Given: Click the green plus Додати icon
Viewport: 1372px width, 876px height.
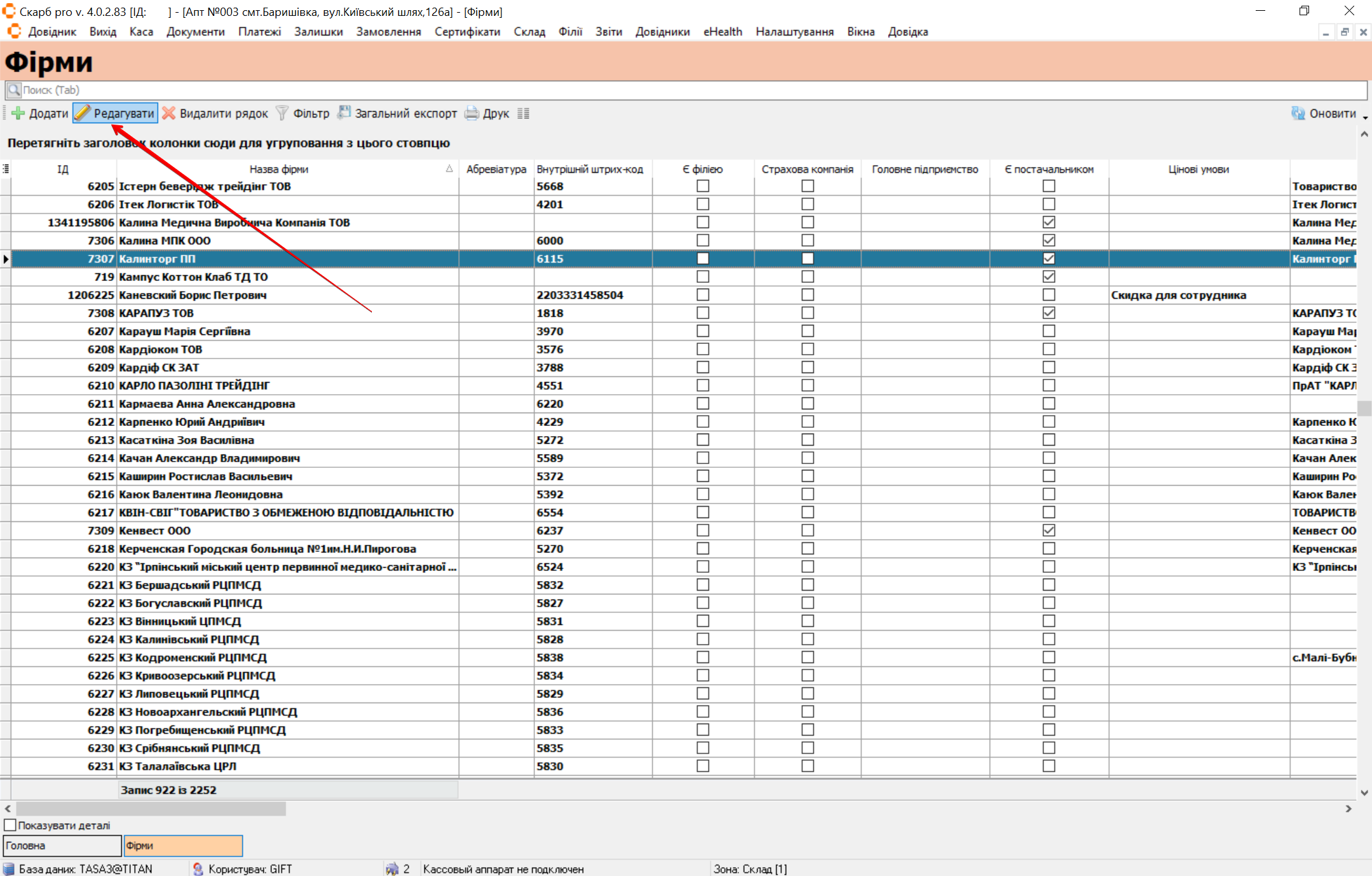Looking at the screenshot, I should [x=18, y=113].
